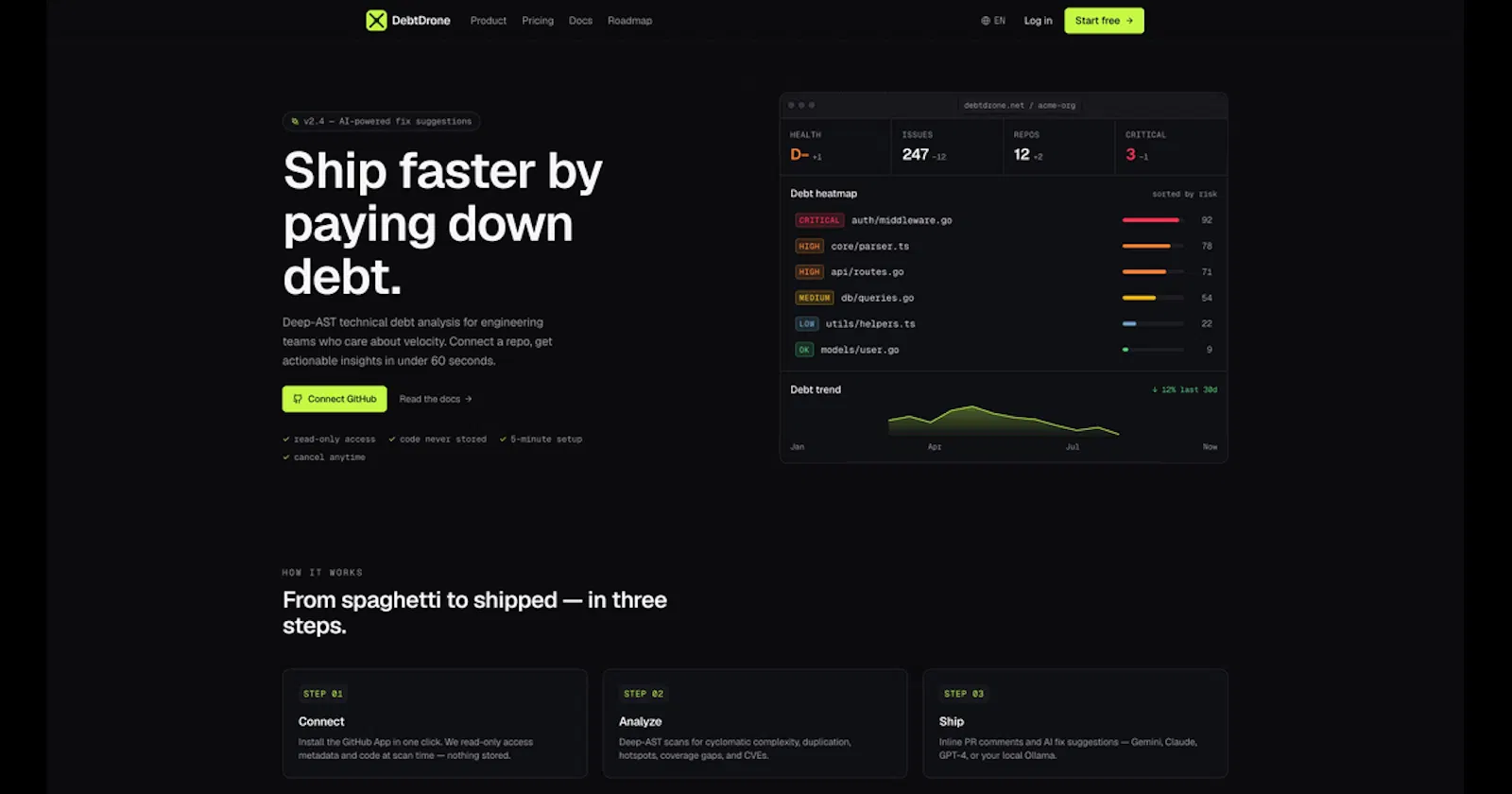This screenshot has width=1512, height=794.
Task: Click the GitHub icon in Connect button
Action: click(298, 399)
